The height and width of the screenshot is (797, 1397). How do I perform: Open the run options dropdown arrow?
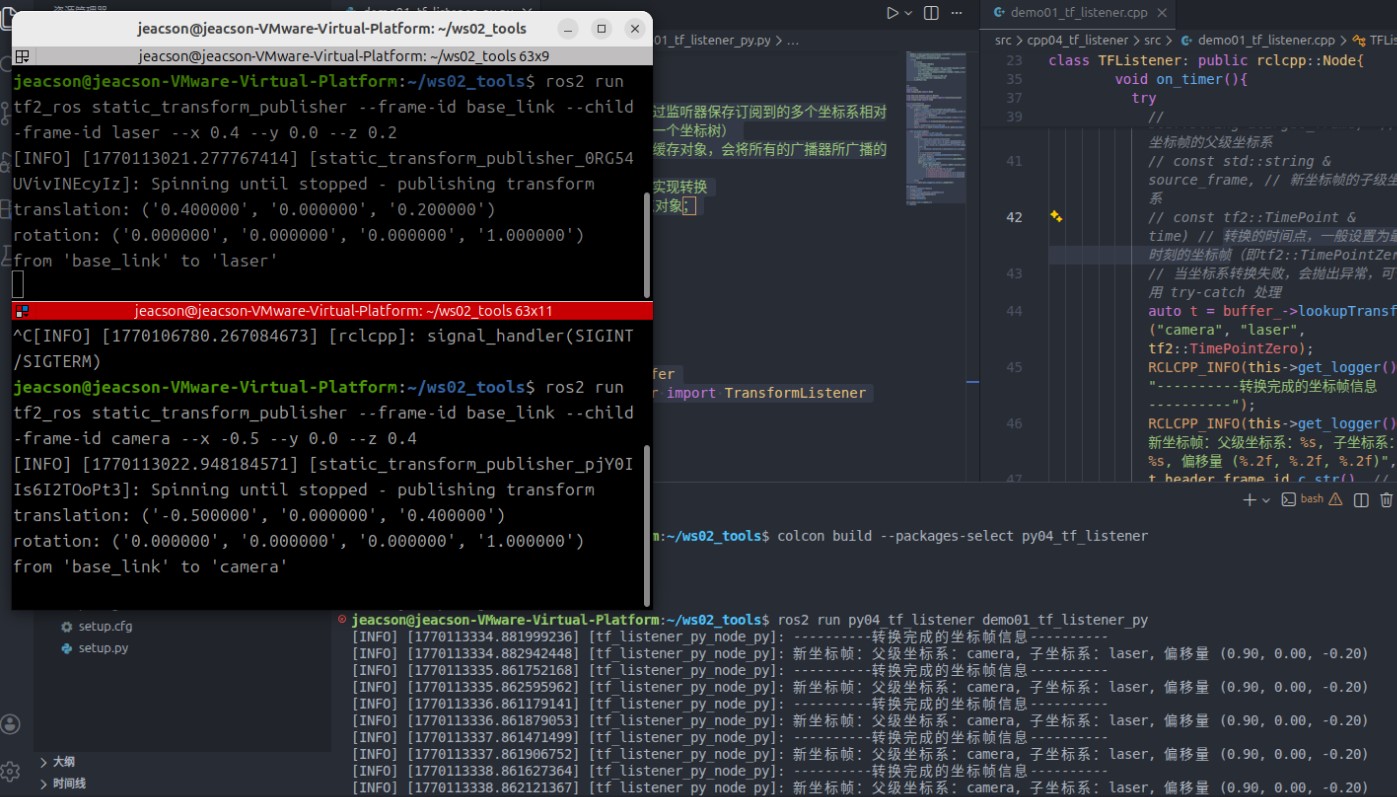[909, 13]
